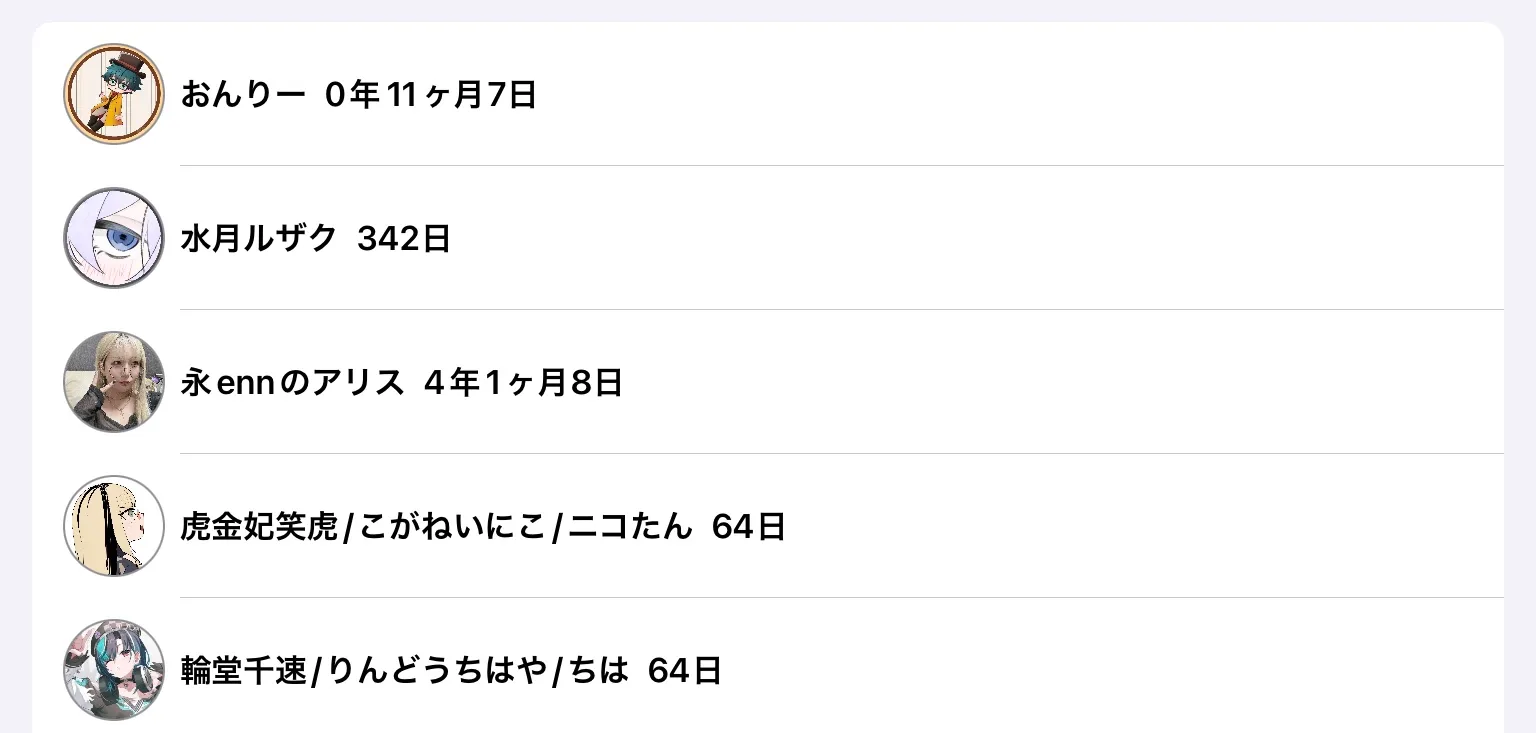Click empty area of おんりー row
This screenshot has width=1536, height=733.
pyautogui.click(x=1000, y=95)
